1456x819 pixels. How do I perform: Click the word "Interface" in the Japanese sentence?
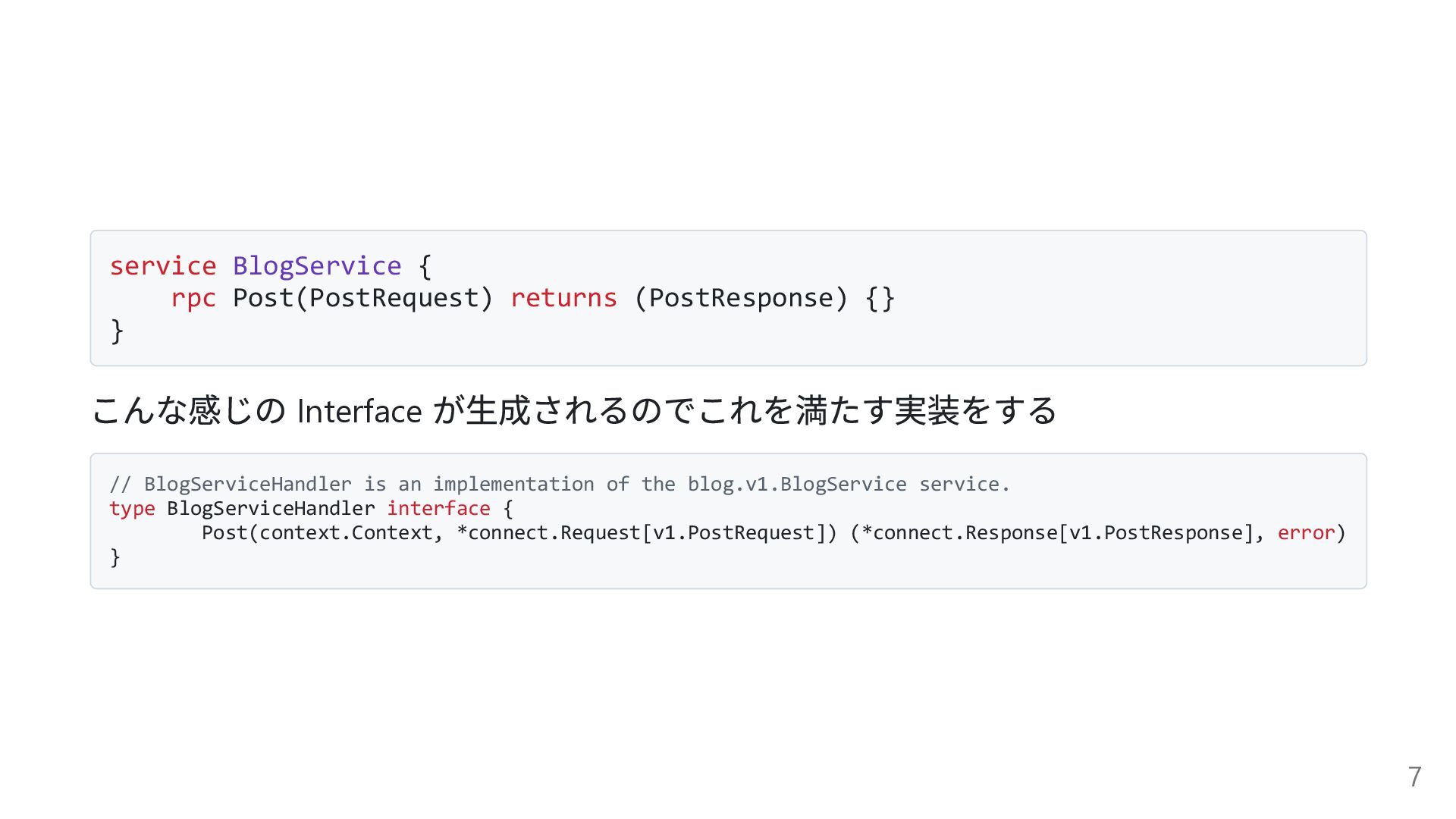tap(359, 411)
